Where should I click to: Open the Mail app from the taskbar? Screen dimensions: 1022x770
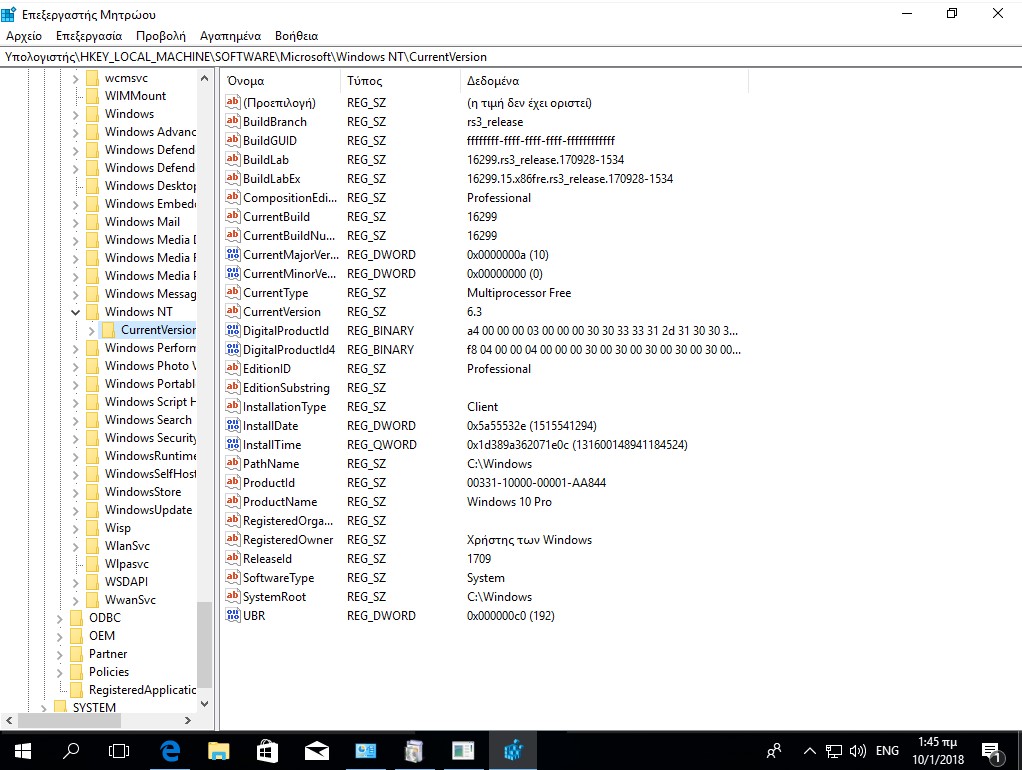click(316, 751)
